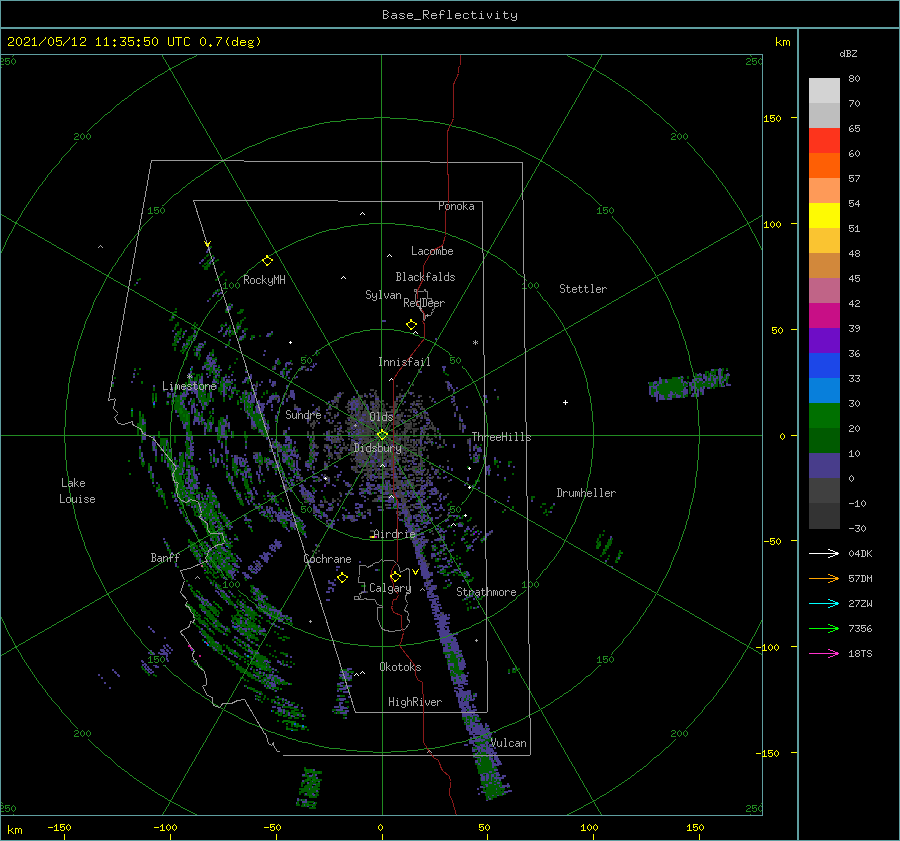Select the slate purple 10–0 dBZ swatch
This screenshot has width=900, height=841.
[x=824, y=466]
